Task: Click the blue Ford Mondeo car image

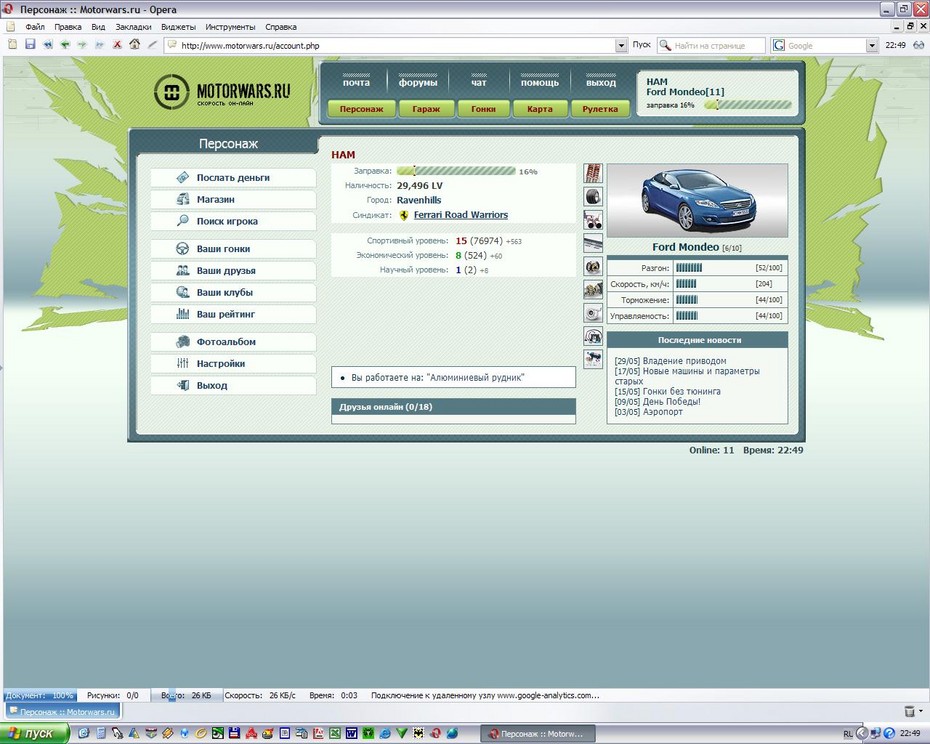Action: tap(698, 199)
